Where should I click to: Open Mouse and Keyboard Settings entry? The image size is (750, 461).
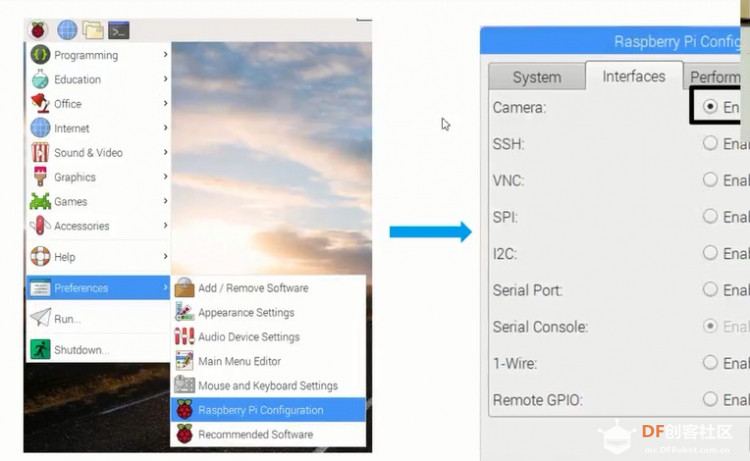pyautogui.click(x=268, y=385)
